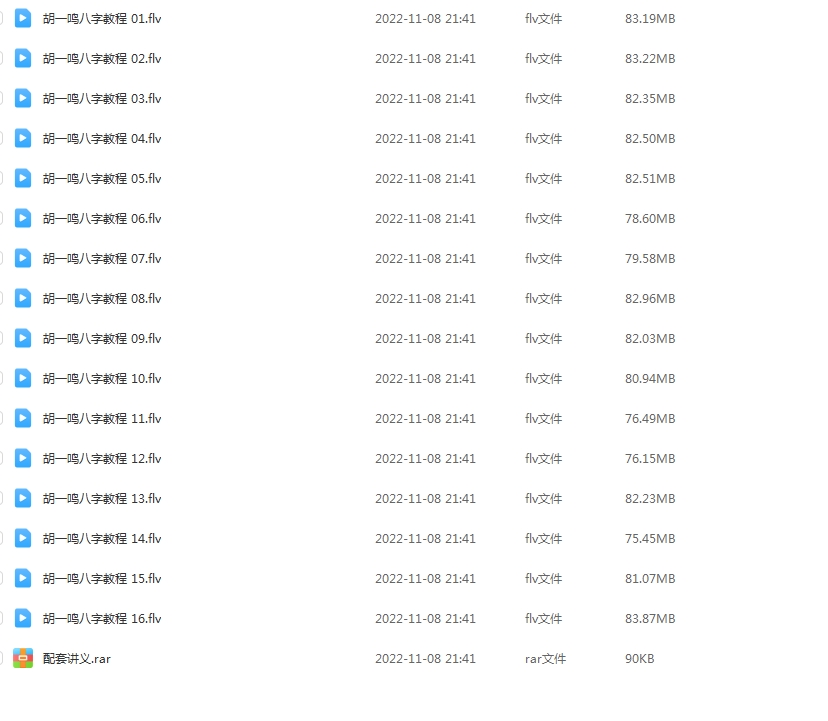Click the video icon for 胡一鸣八字教程 05.flv
Viewport: 828px width, 721px height.
23,179
